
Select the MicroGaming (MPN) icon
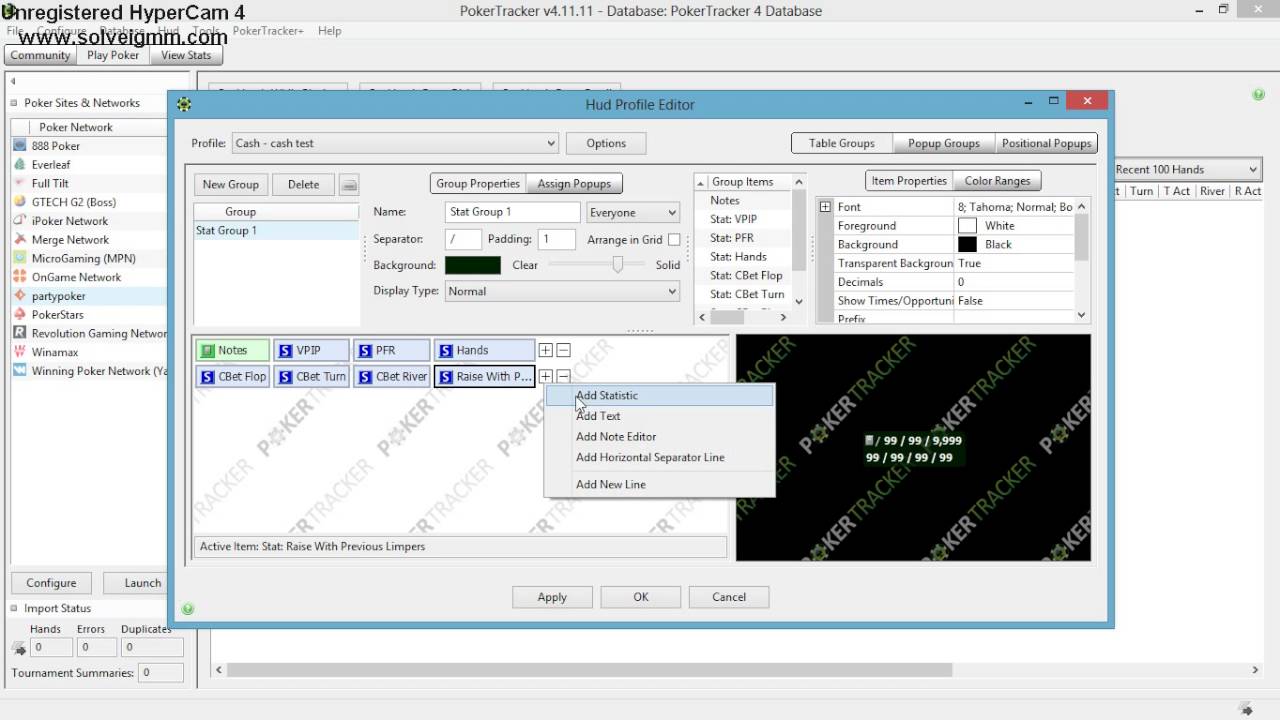(x=21, y=258)
